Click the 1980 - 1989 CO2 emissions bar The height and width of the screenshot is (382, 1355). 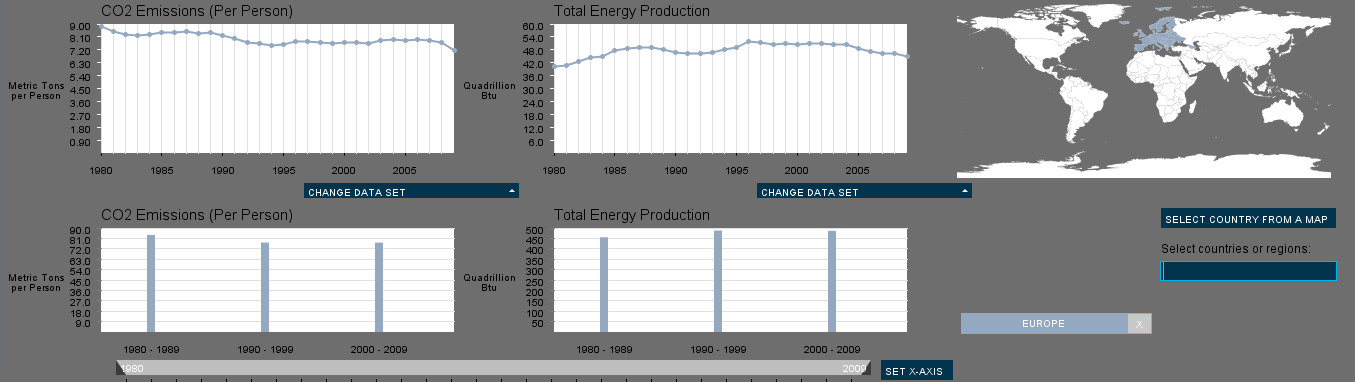(x=151, y=283)
